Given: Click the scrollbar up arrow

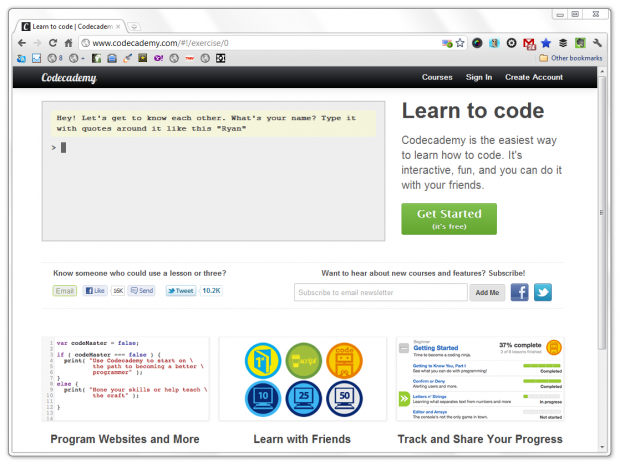Looking at the screenshot, I should pyautogui.click(x=602, y=72).
